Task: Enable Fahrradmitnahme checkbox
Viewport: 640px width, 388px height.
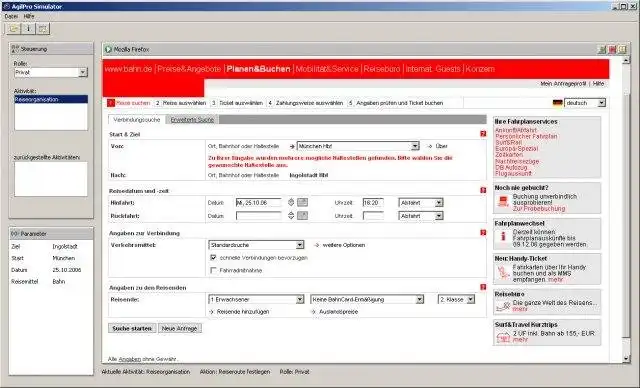Action: (x=213, y=270)
